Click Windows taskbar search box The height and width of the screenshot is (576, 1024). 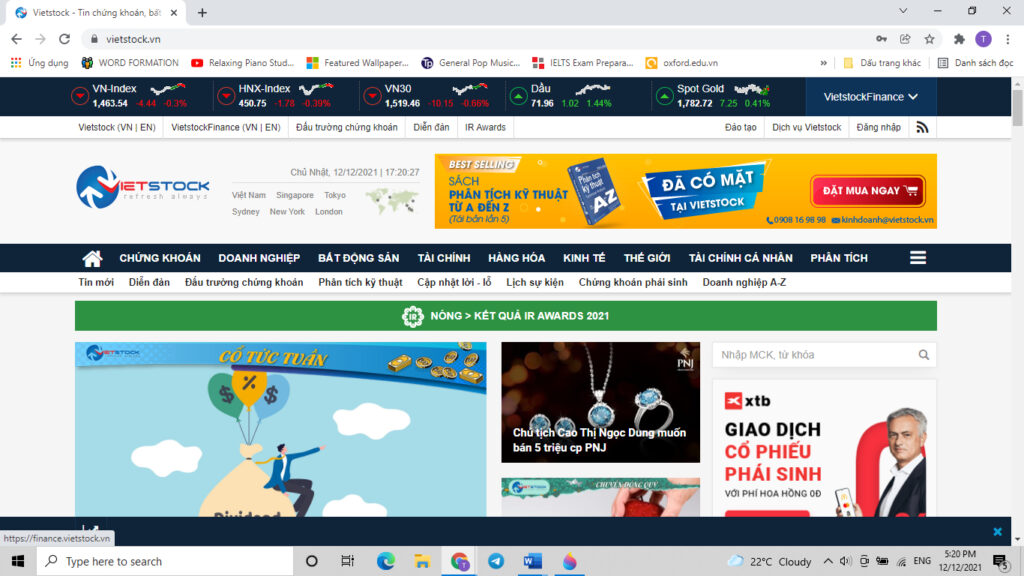tap(165, 561)
